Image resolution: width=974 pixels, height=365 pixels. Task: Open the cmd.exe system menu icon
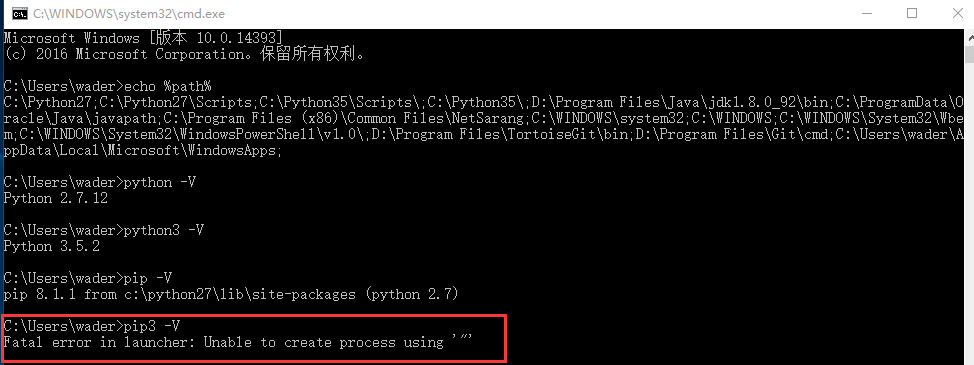pyautogui.click(x=19, y=14)
